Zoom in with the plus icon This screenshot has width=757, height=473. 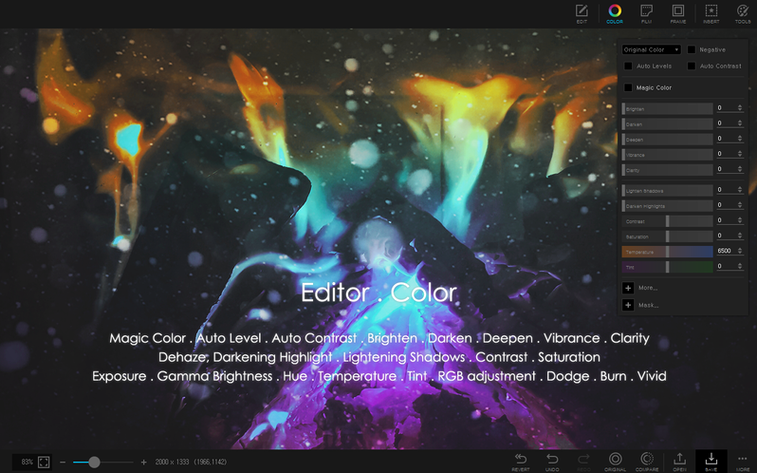click(x=143, y=462)
